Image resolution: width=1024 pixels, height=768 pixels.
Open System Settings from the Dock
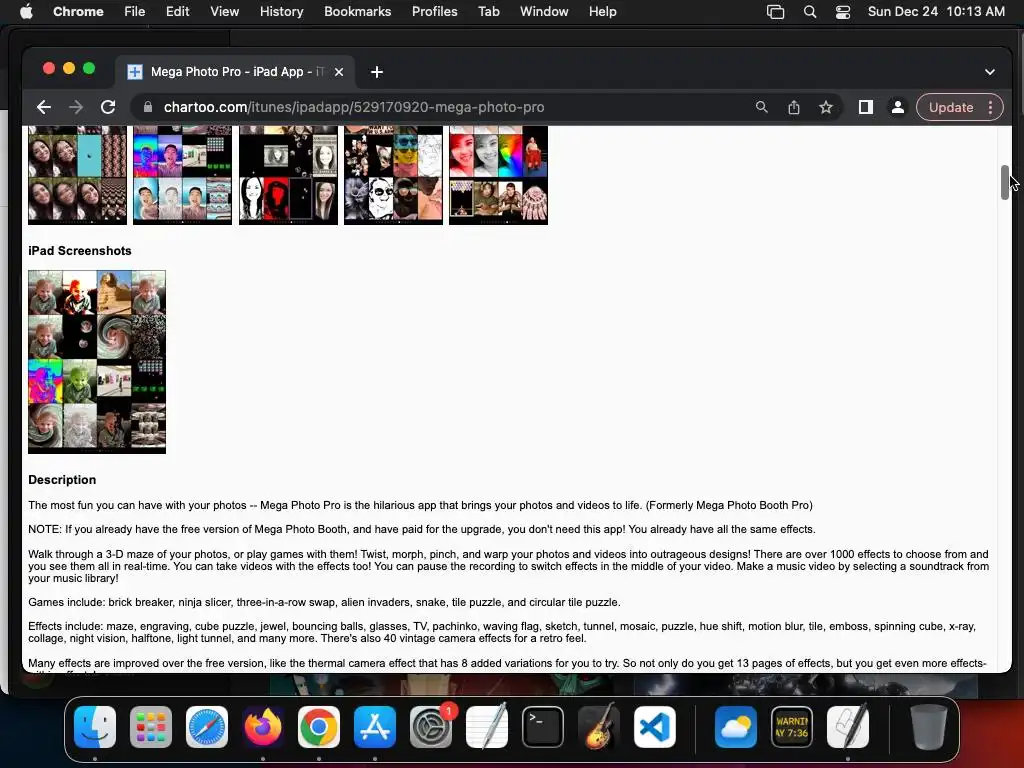click(x=431, y=727)
